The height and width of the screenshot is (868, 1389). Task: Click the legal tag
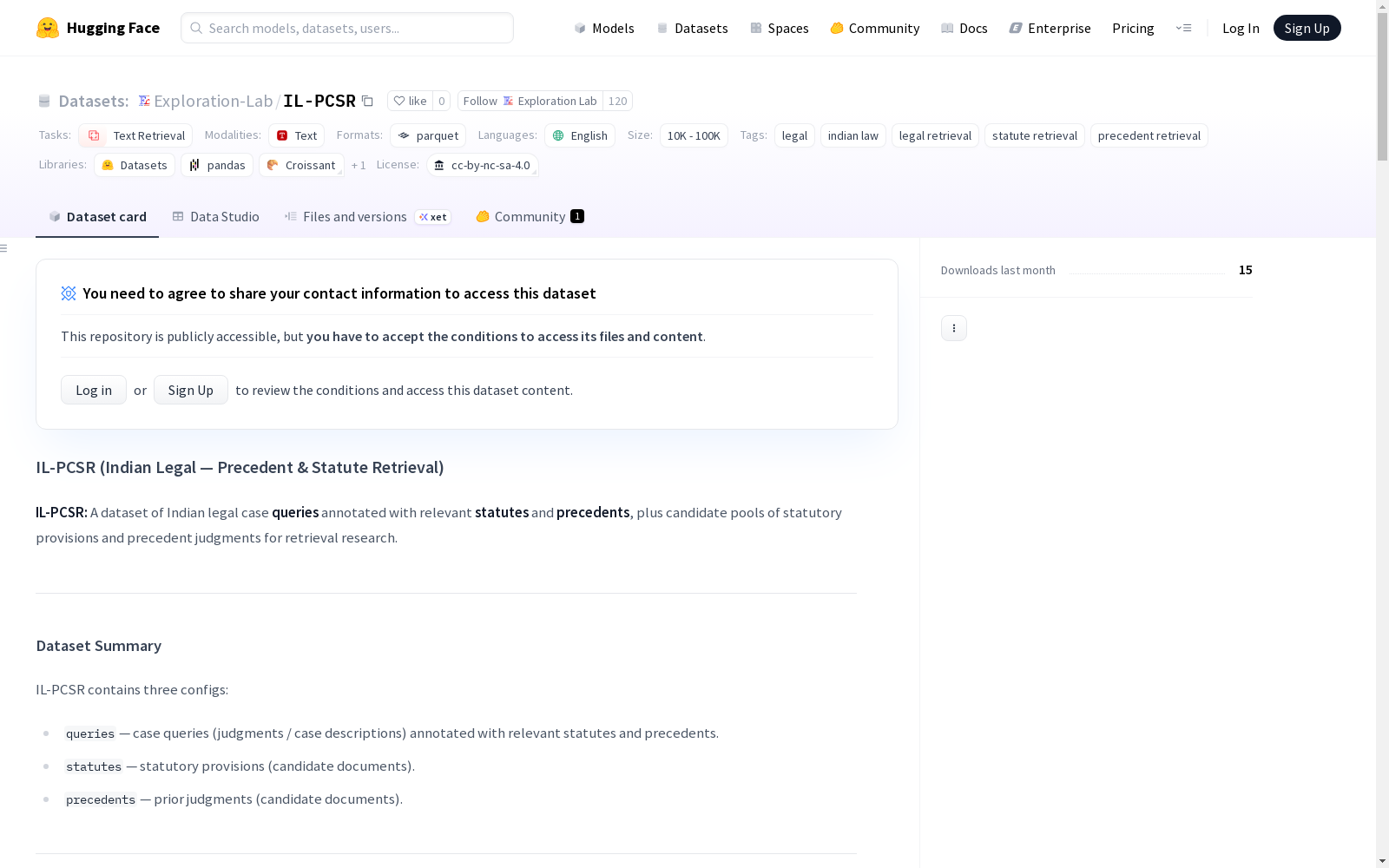tap(794, 135)
